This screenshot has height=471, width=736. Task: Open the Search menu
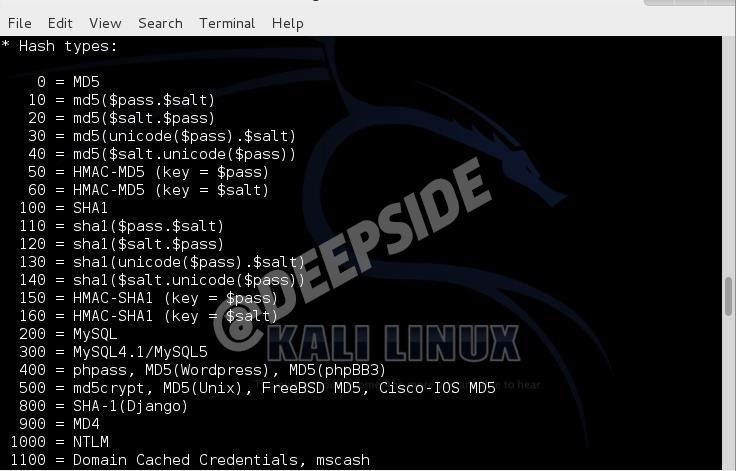click(x=160, y=23)
